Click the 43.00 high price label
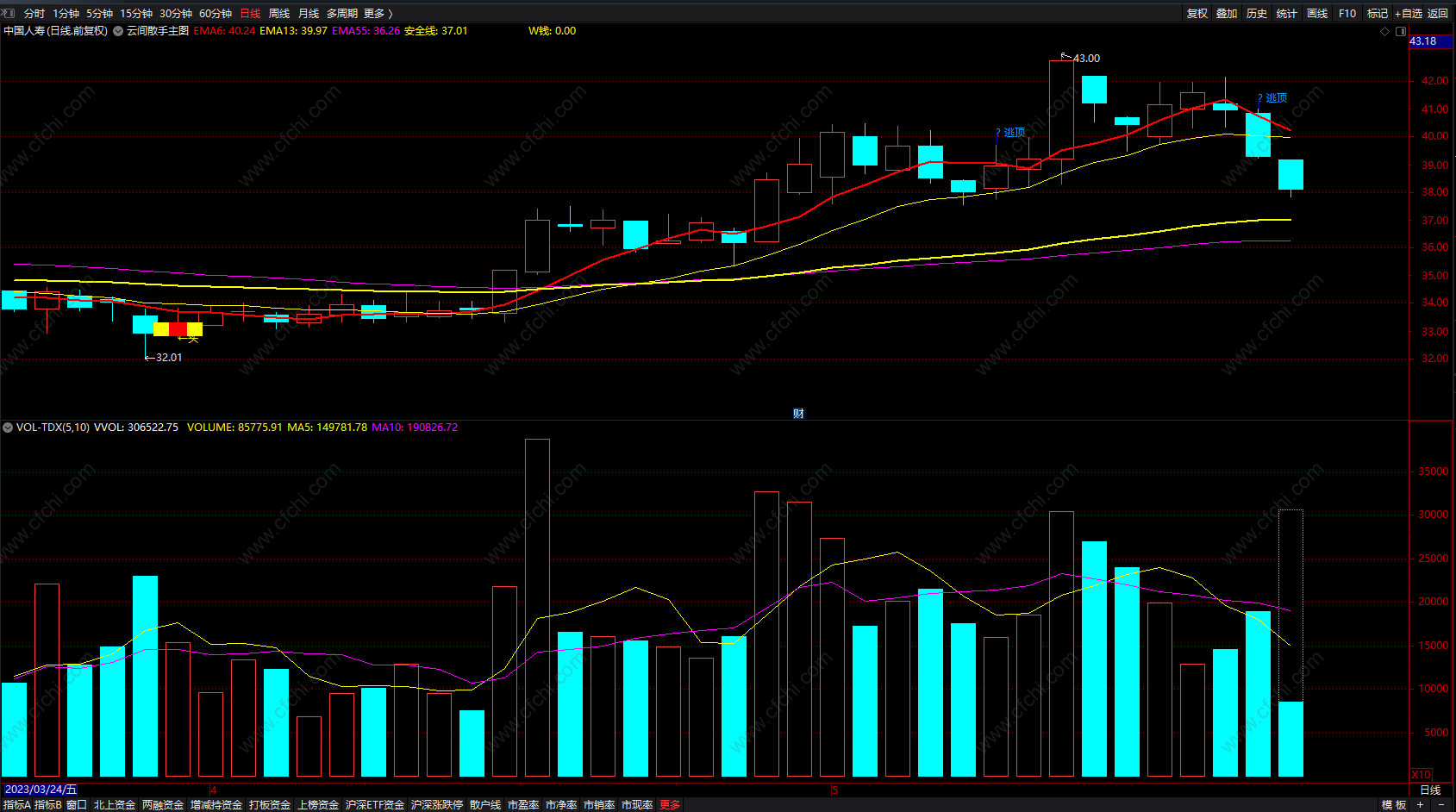 (x=1086, y=59)
